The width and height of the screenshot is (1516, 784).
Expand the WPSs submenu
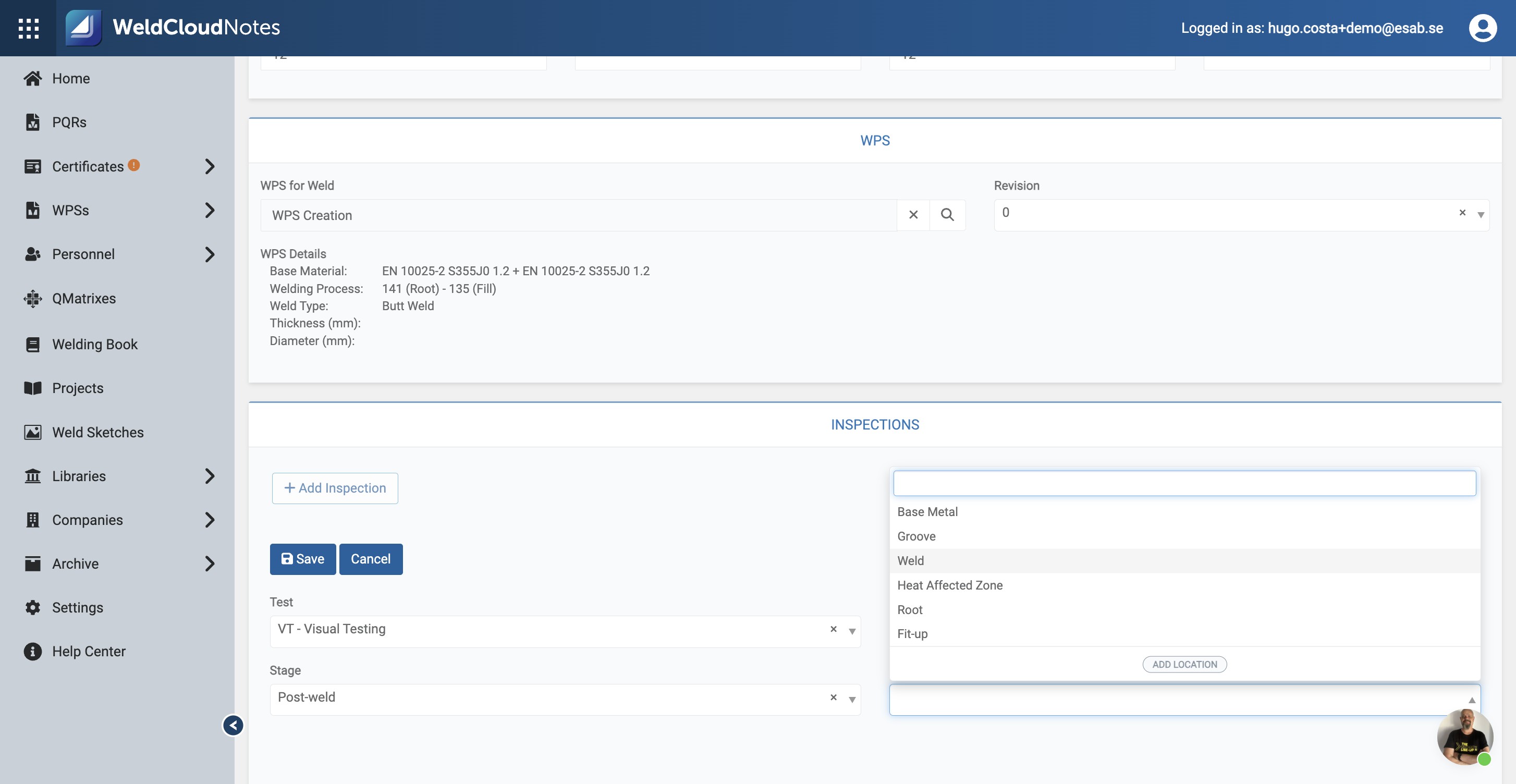coord(210,210)
